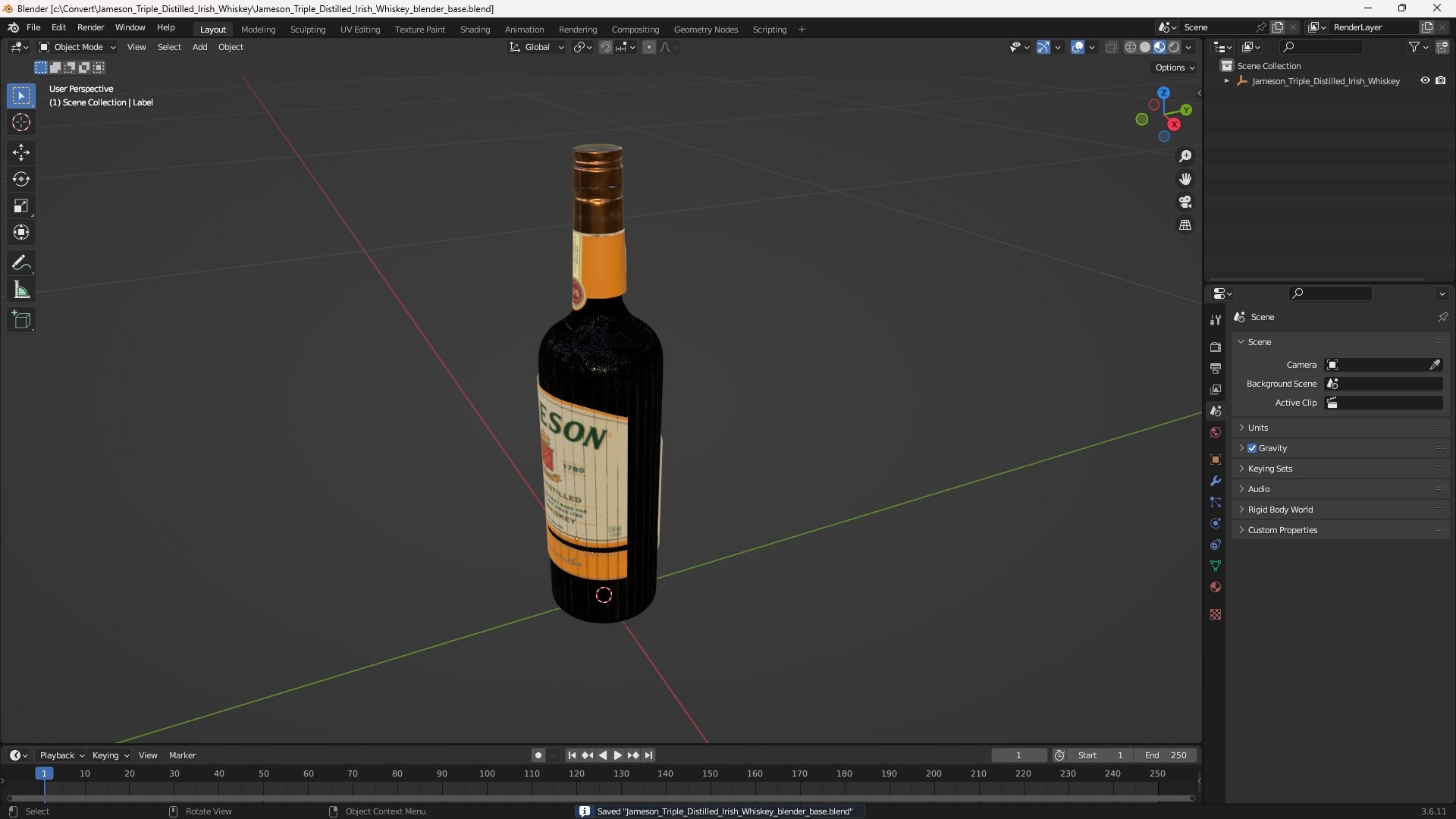The image size is (1456, 819).
Task: Expand the Rigid Body World panel
Action: pyautogui.click(x=1341, y=510)
